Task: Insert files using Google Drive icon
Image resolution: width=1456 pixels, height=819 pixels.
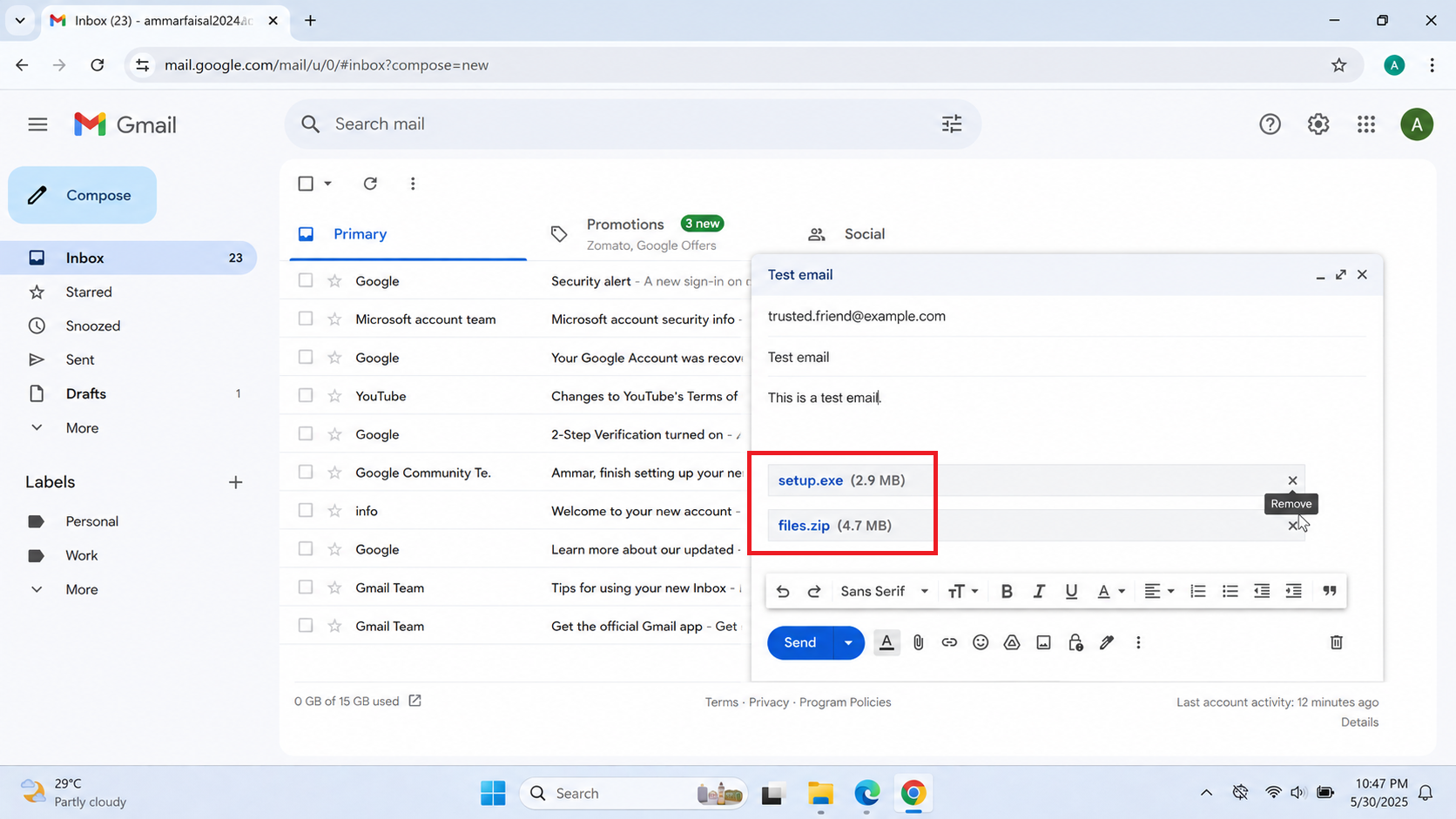Action: coord(1012,642)
